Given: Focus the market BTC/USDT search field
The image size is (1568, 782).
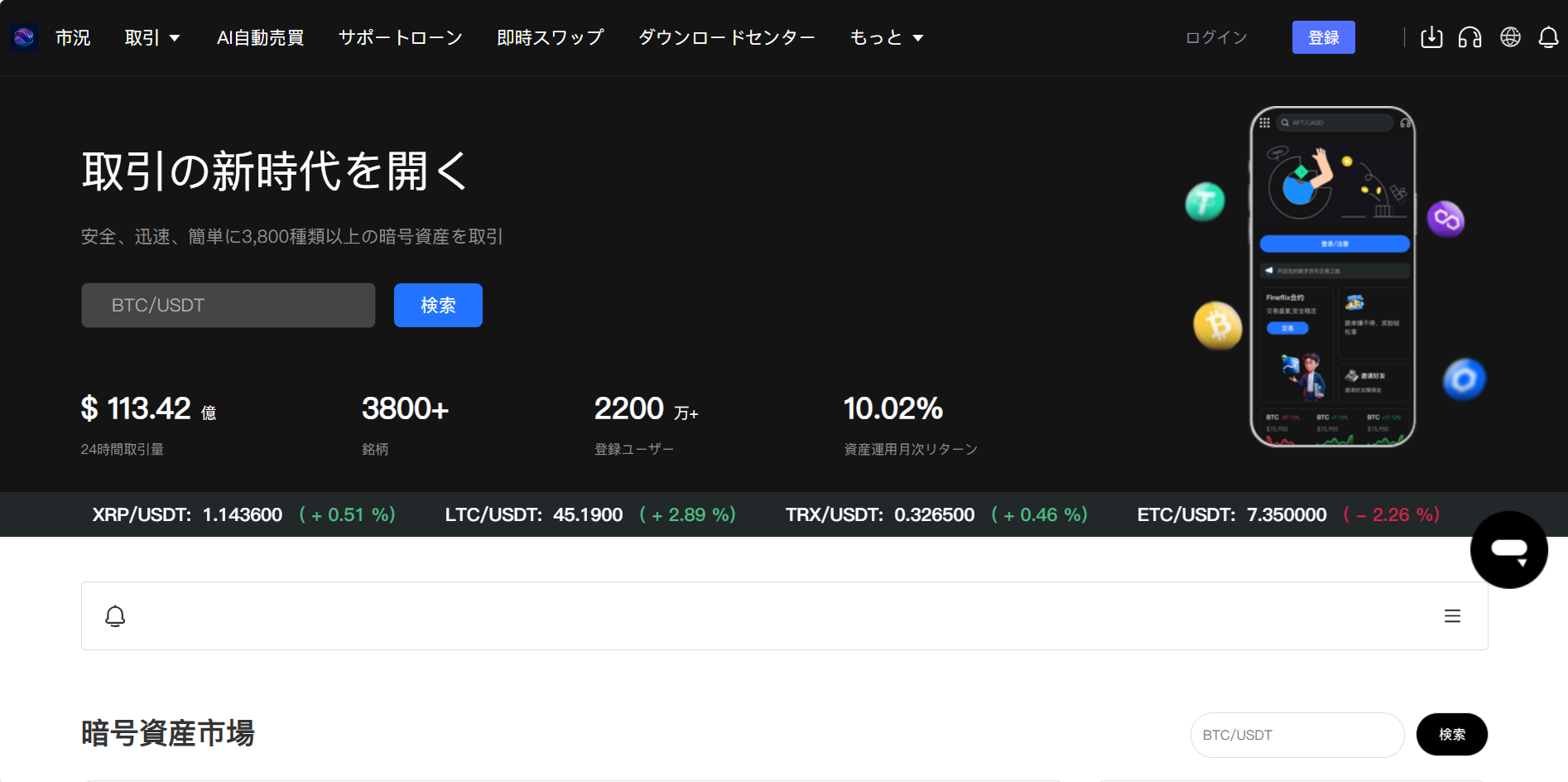Looking at the screenshot, I should pyautogui.click(x=1297, y=735).
